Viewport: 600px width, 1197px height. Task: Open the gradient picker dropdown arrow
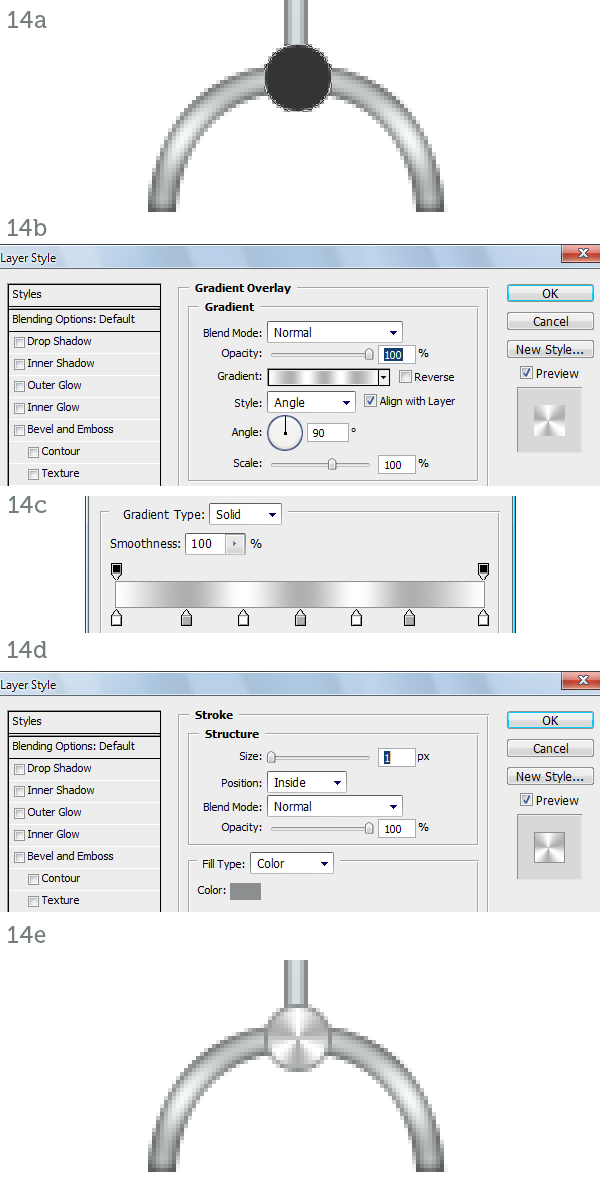[384, 377]
